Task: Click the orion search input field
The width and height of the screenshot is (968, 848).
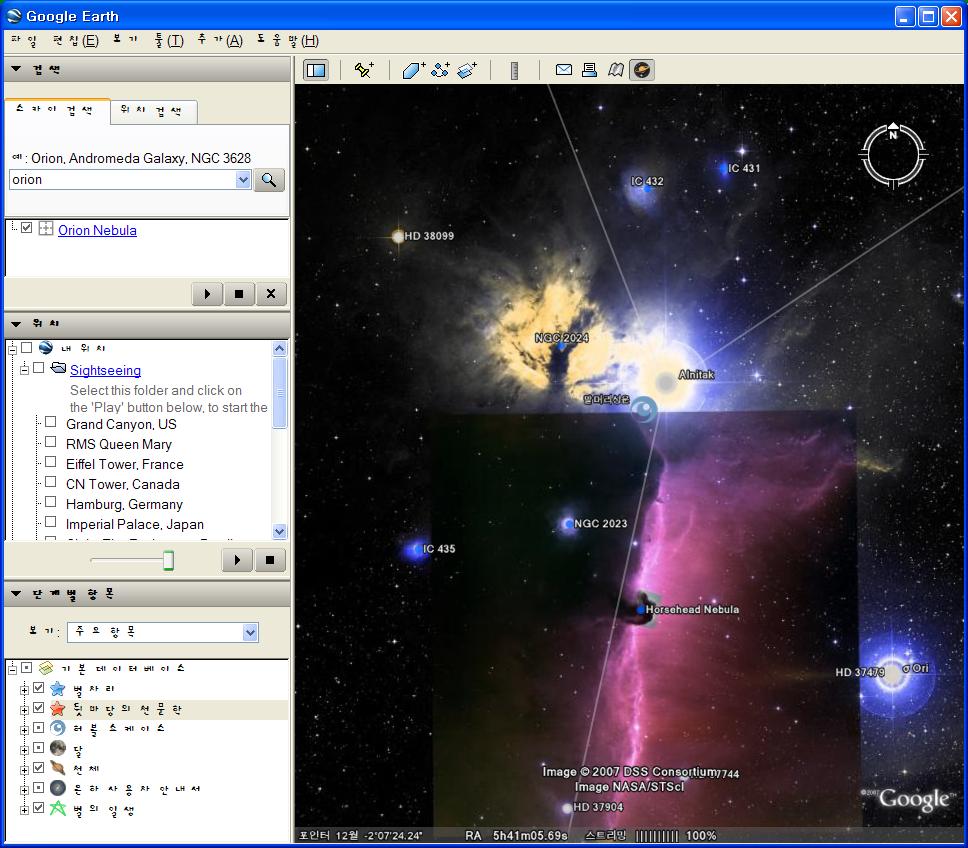Action: click(123, 180)
